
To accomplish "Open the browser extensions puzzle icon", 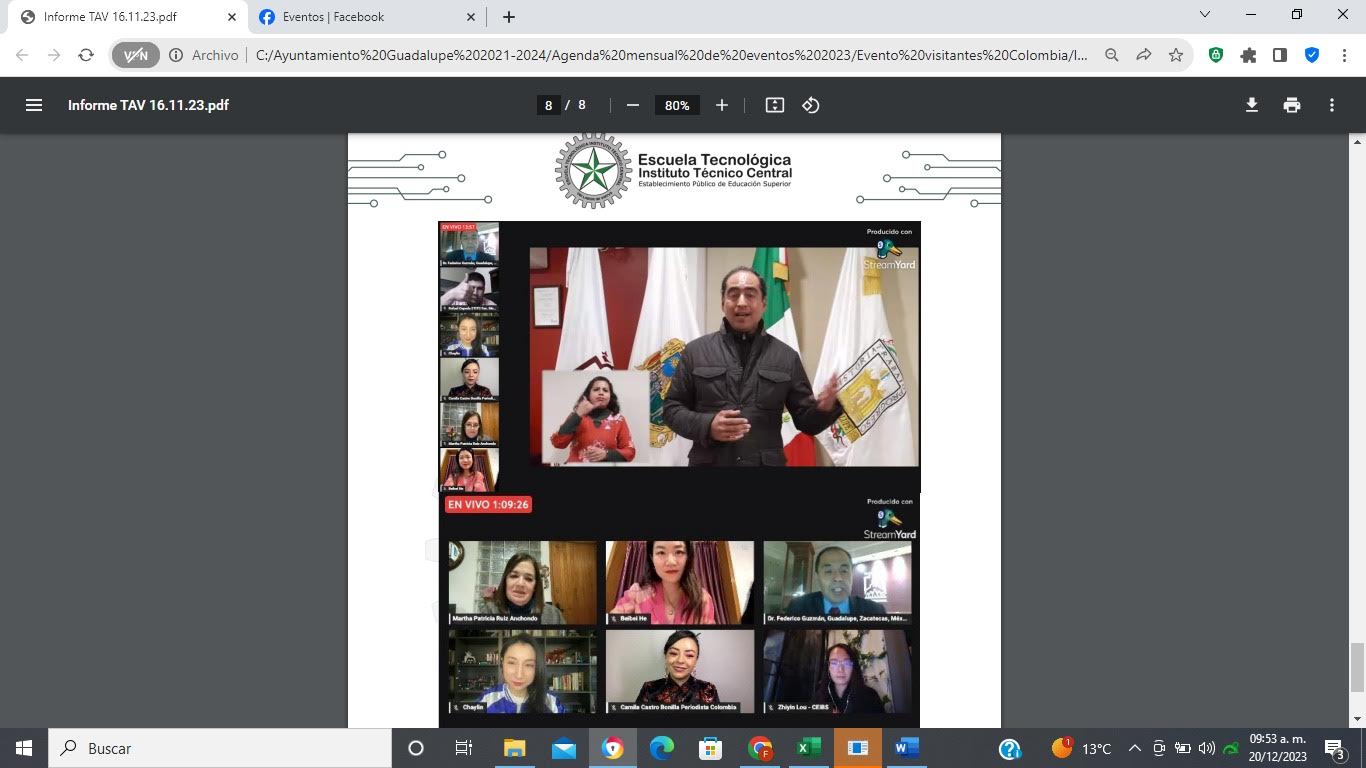I will (x=1248, y=55).
